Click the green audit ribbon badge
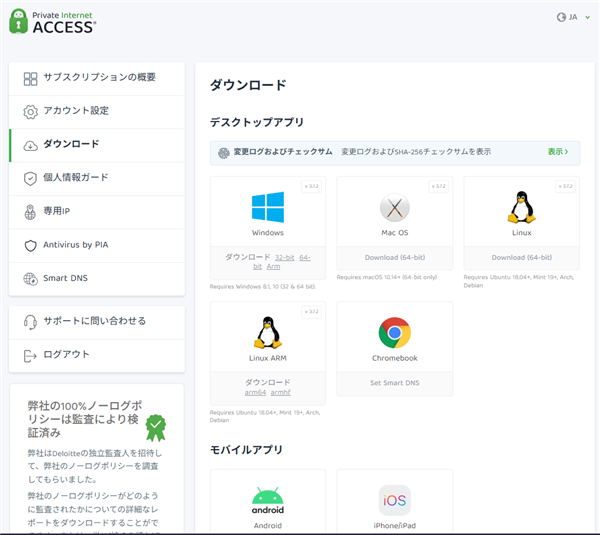This screenshot has height=535, width=600. click(x=156, y=428)
